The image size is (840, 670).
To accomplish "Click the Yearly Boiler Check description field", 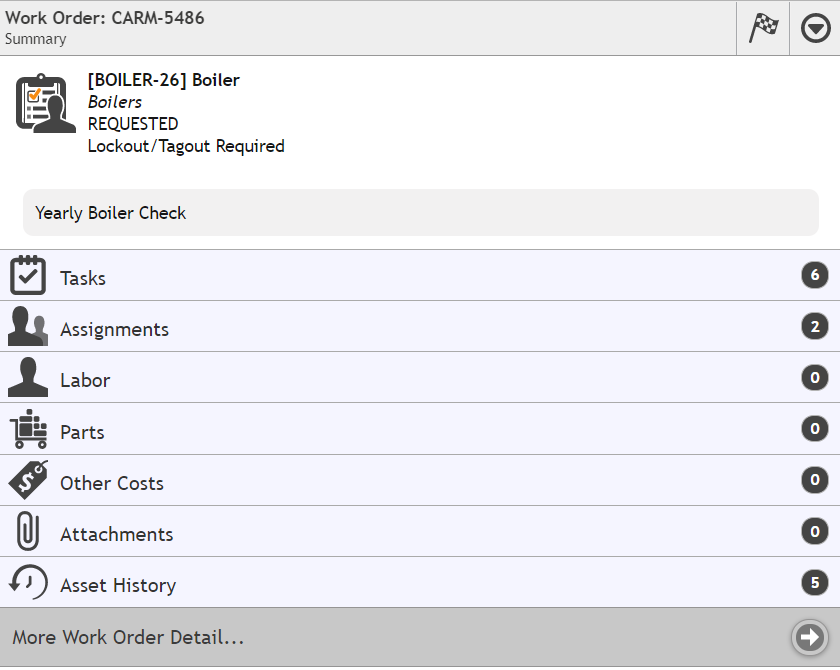I will click(x=420, y=213).
